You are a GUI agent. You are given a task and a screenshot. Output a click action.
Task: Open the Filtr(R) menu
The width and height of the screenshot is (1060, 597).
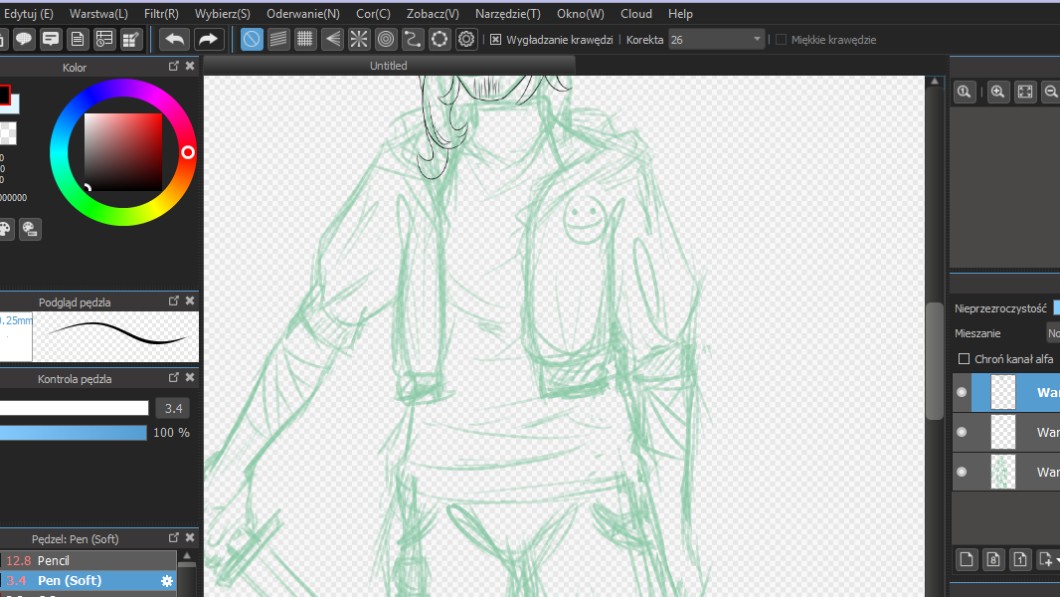[161, 14]
